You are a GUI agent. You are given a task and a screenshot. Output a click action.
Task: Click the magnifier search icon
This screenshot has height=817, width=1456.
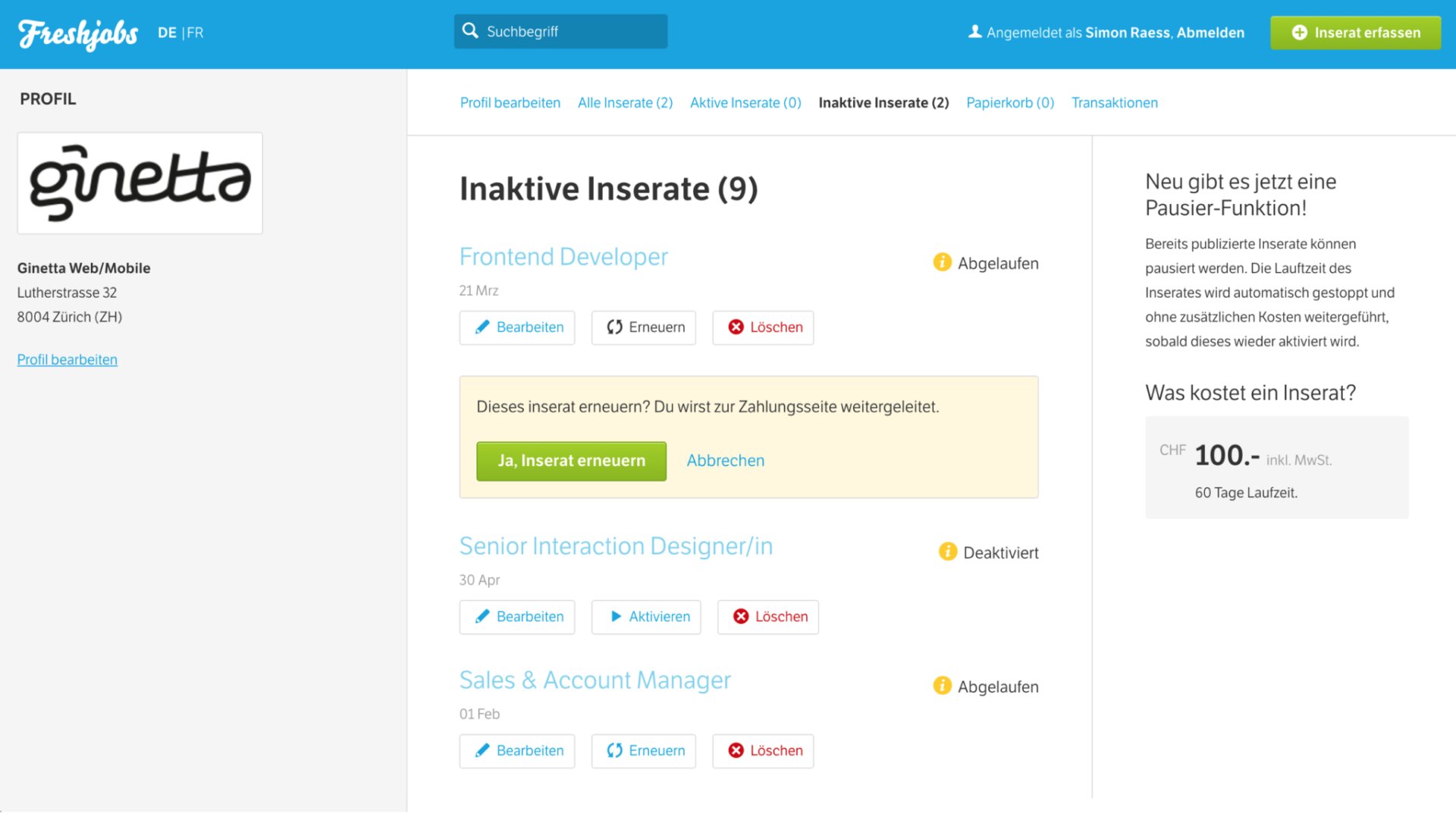470,31
